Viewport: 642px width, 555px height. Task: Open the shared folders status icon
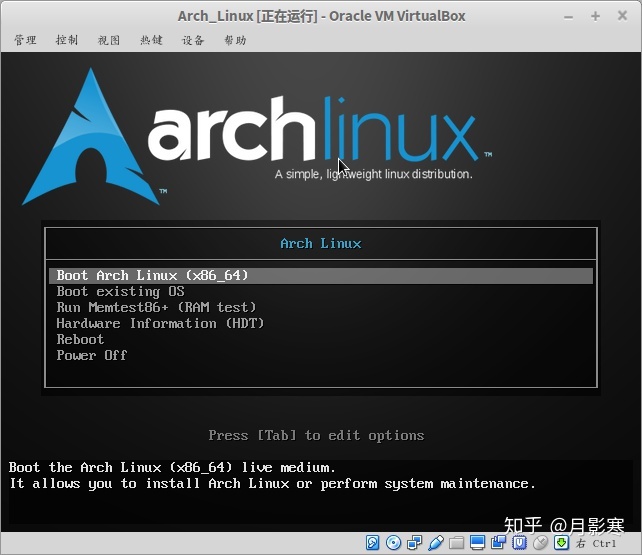tap(457, 543)
